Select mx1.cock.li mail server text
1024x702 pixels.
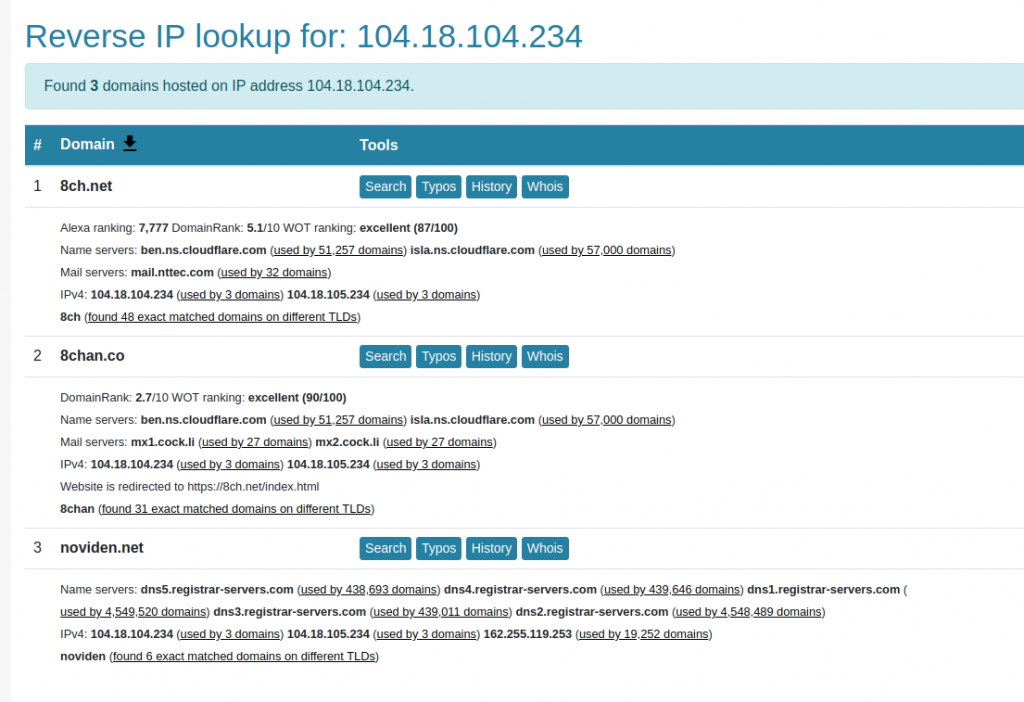(163, 442)
